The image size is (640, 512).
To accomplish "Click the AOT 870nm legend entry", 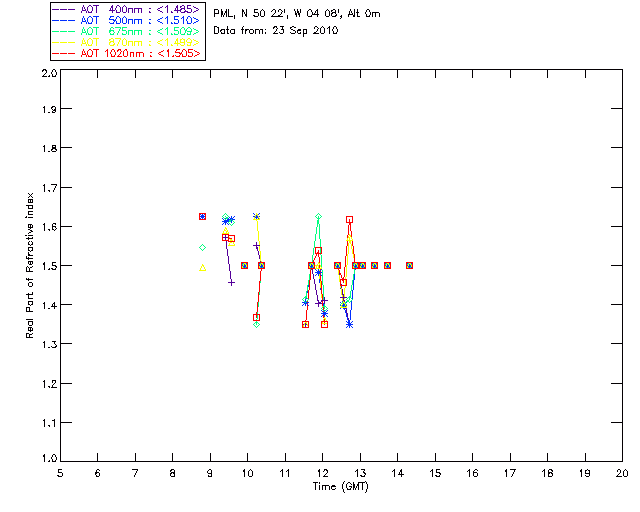I will pos(127,42).
